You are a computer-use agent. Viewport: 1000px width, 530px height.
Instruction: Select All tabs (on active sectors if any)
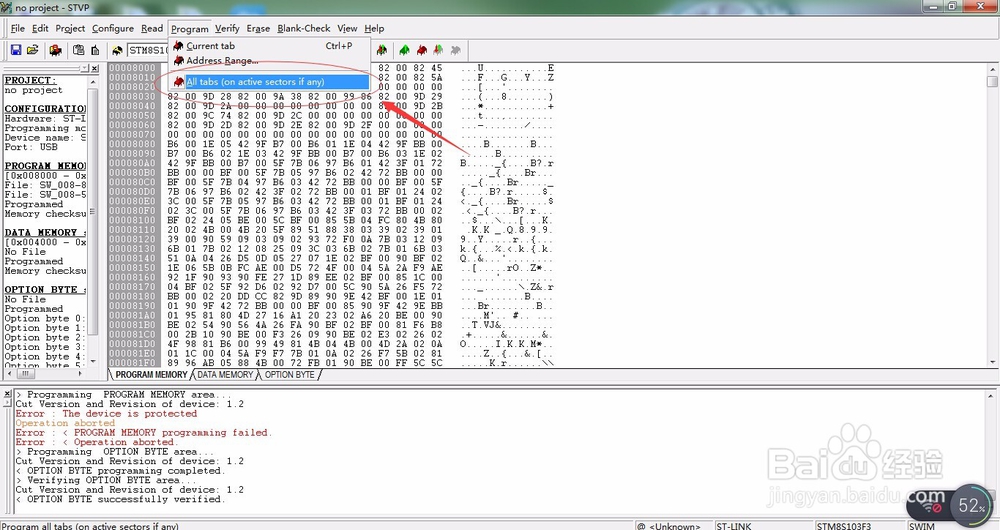click(270, 82)
